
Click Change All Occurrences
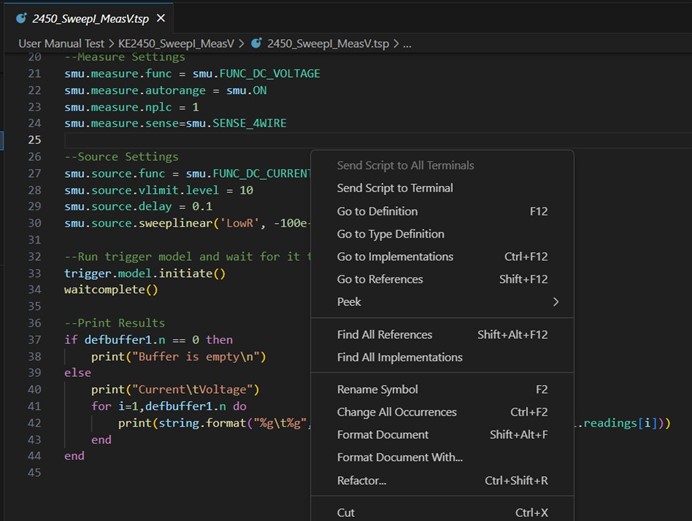pos(397,412)
